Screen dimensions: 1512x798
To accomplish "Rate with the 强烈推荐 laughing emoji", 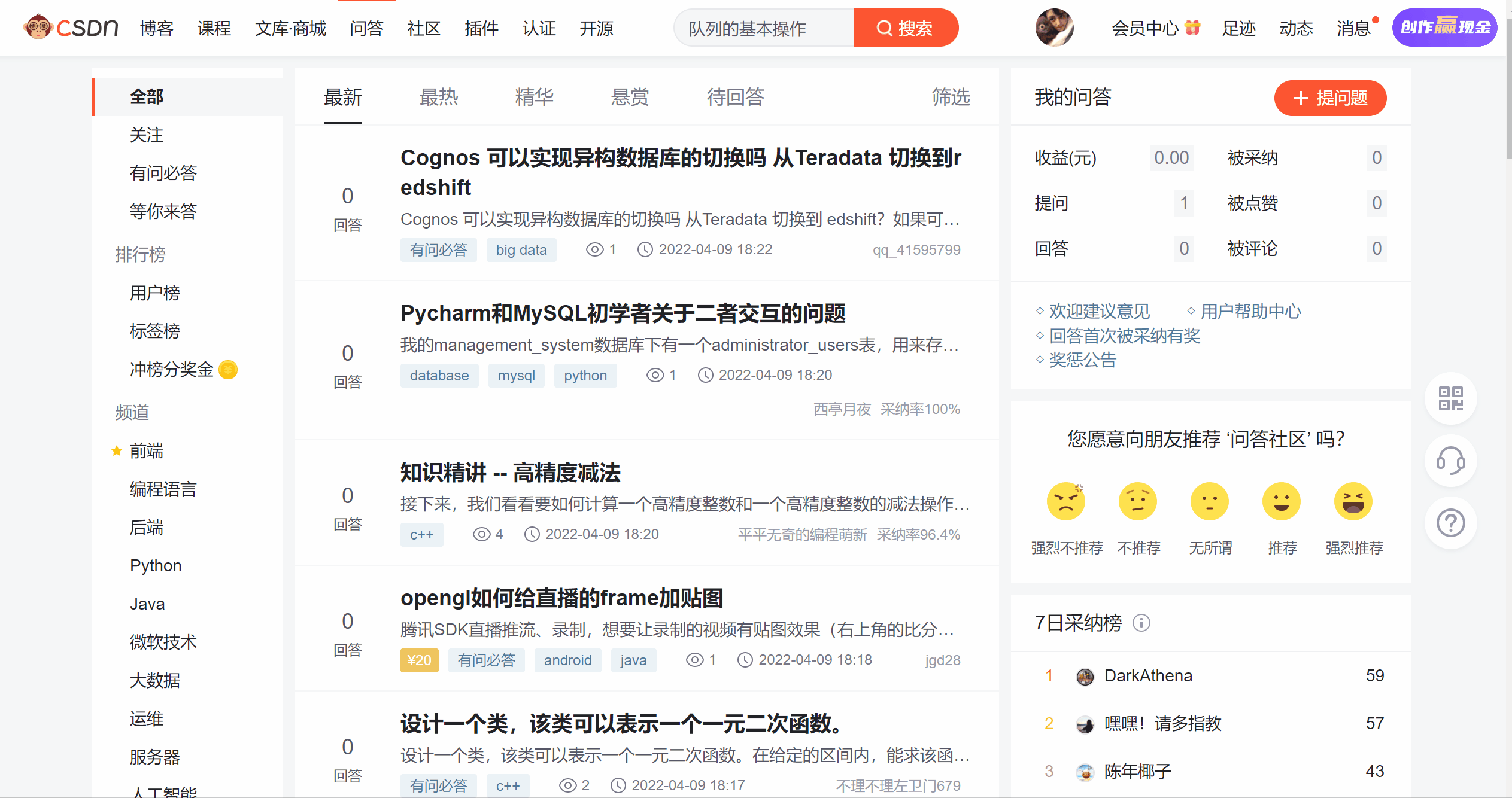I will tap(1353, 501).
